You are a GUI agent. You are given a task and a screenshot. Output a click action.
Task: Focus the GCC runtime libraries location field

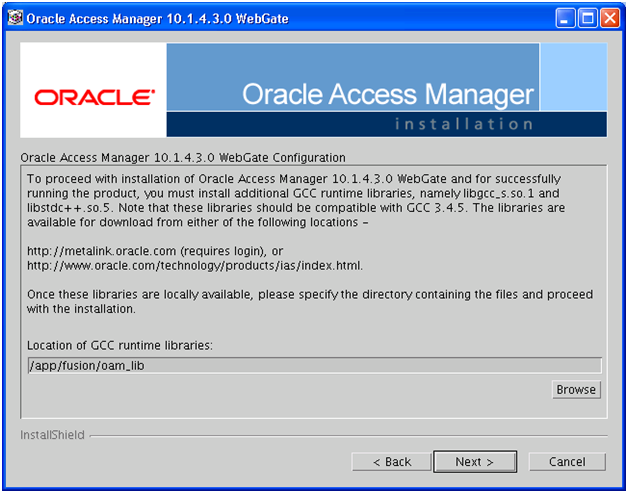click(315, 366)
